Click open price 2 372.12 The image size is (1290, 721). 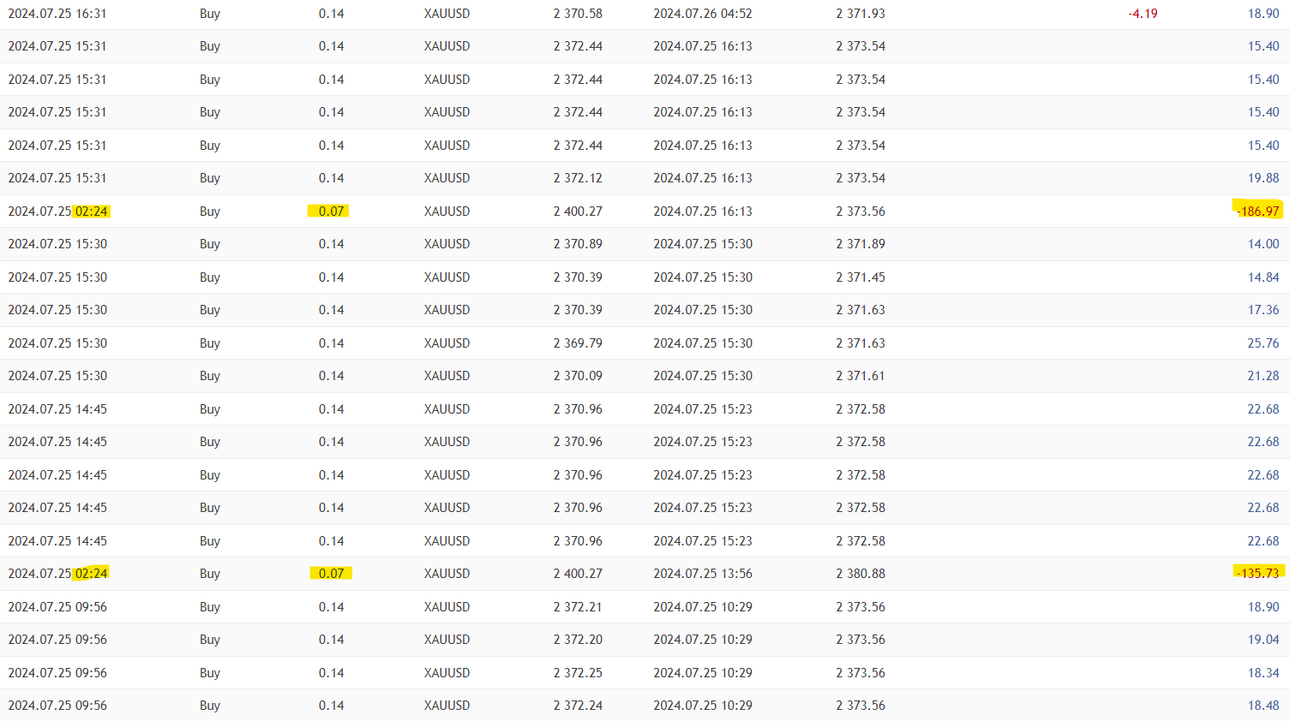(x=578, y=178)
